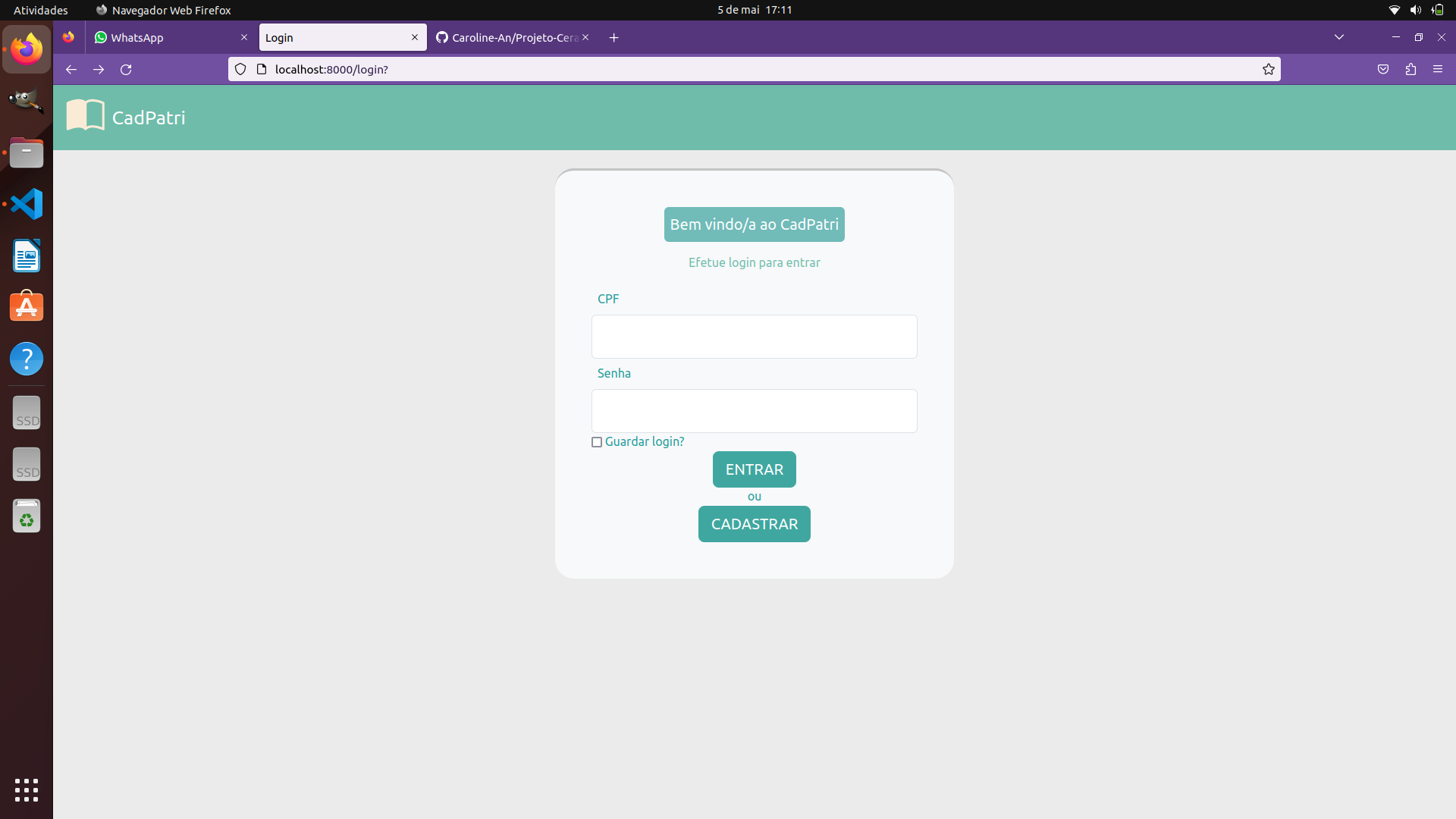Open the Firefox extensions icon
The width and height of the screenshot is (1456, 819).
coord(1410,69)
